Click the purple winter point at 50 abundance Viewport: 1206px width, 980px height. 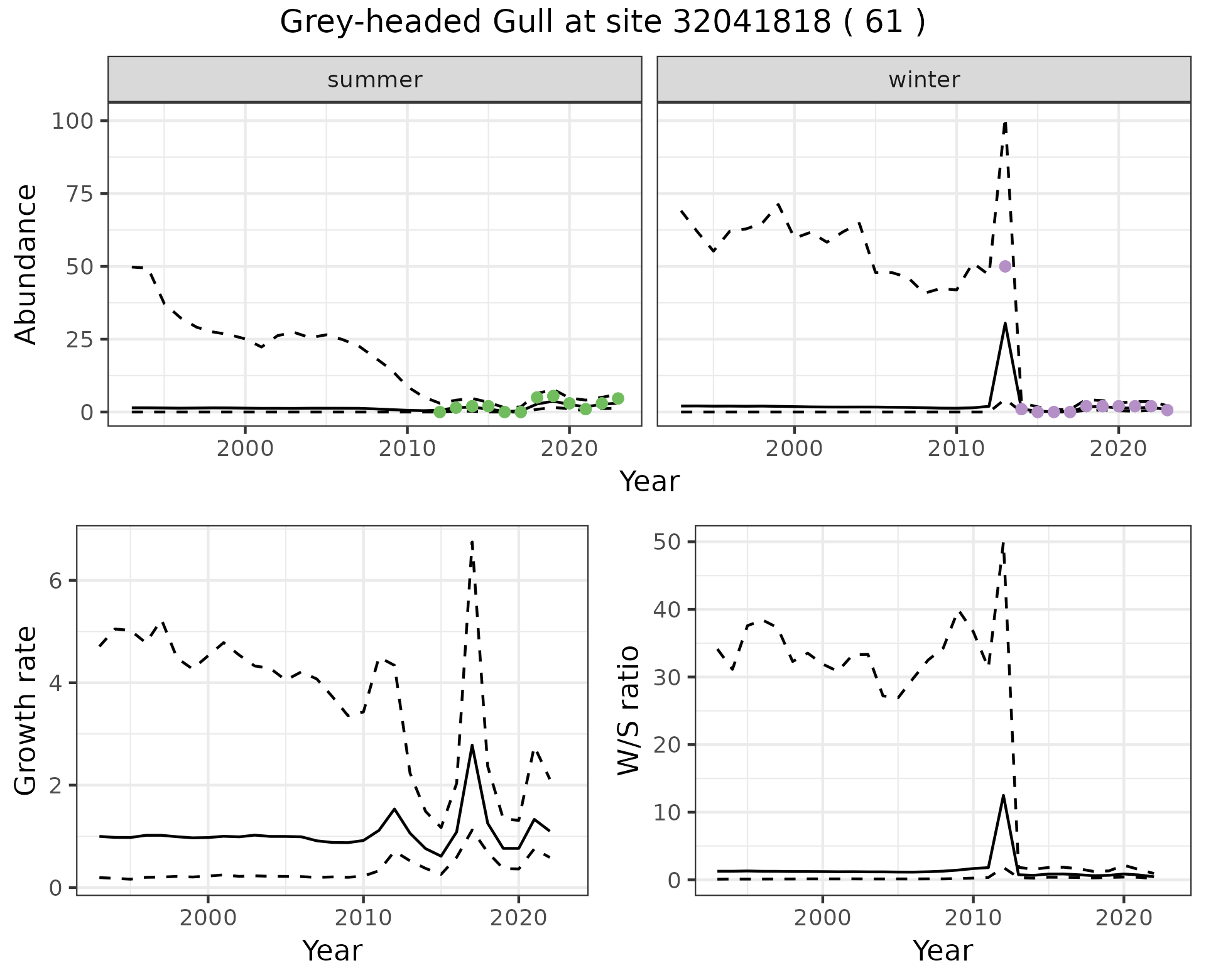pos(1005,266)
